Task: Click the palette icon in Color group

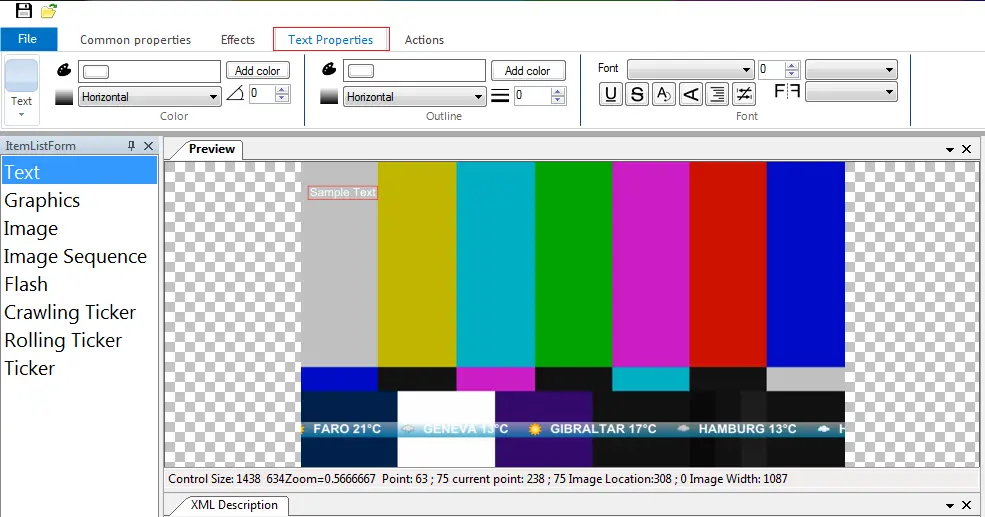Action: pyautogui.click(x=64, y=70)
